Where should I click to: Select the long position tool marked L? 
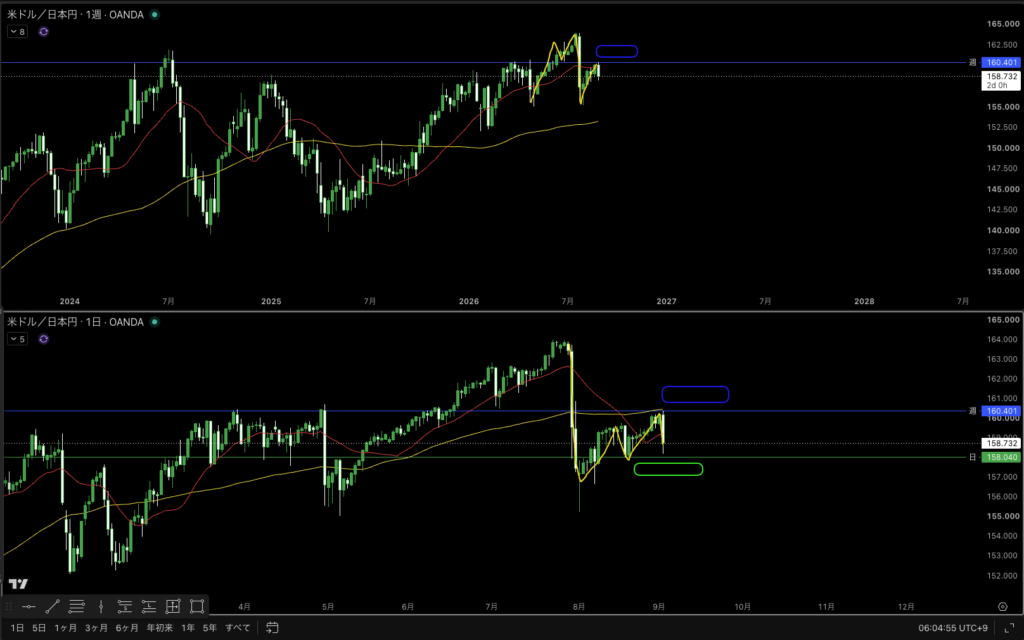[x=149, y=607]
